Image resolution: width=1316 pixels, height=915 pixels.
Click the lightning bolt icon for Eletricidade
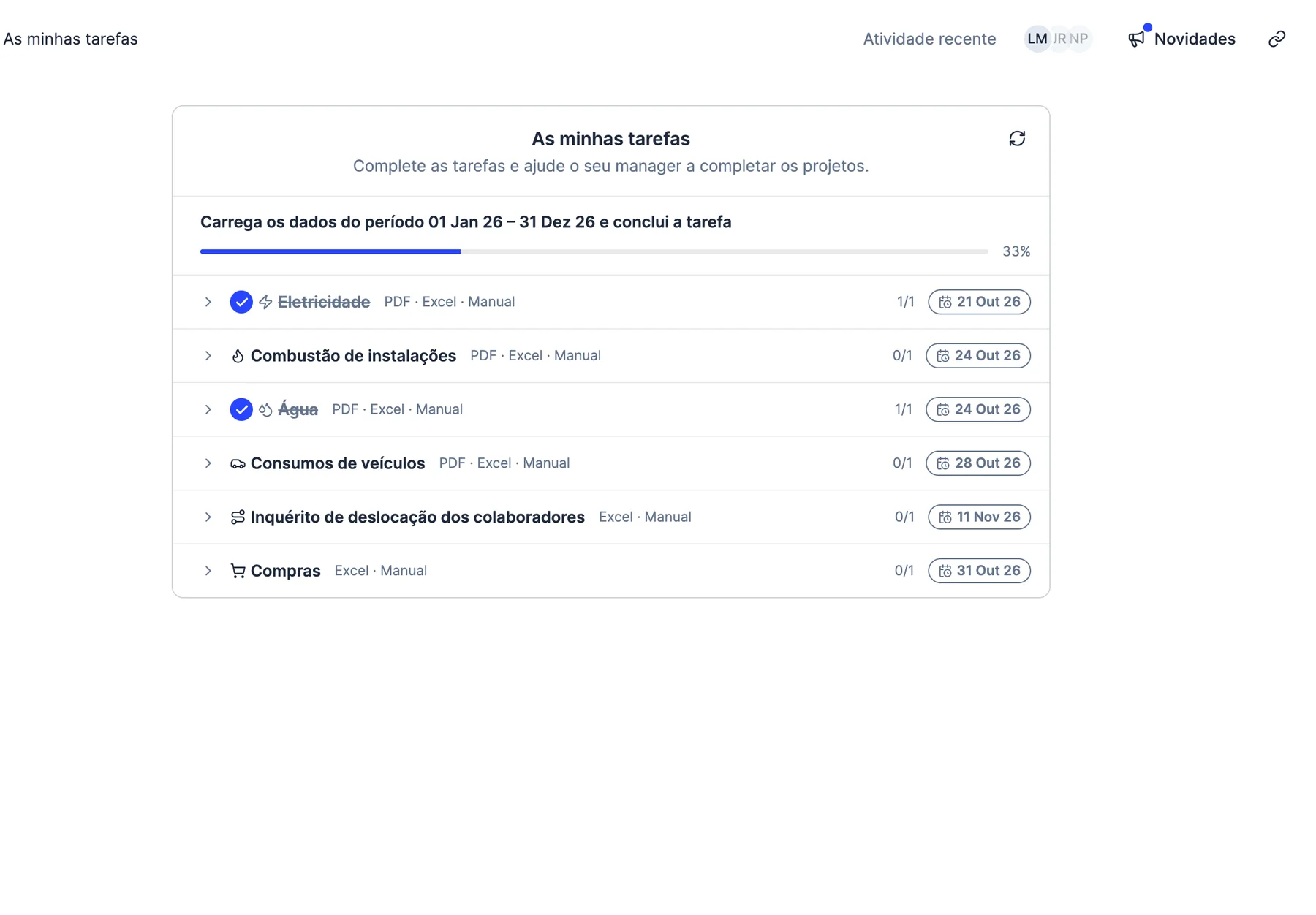coord(265,302)
